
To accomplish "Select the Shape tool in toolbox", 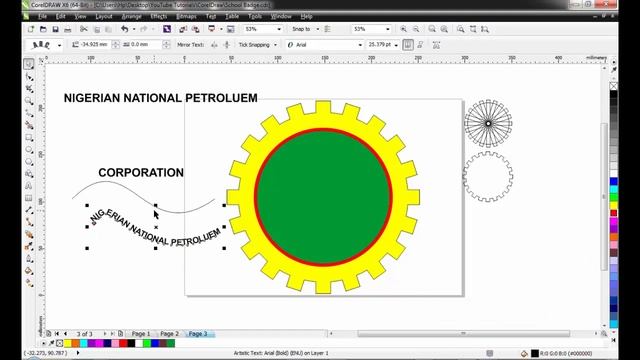I will pyautogui.click(x=29, y=77).
